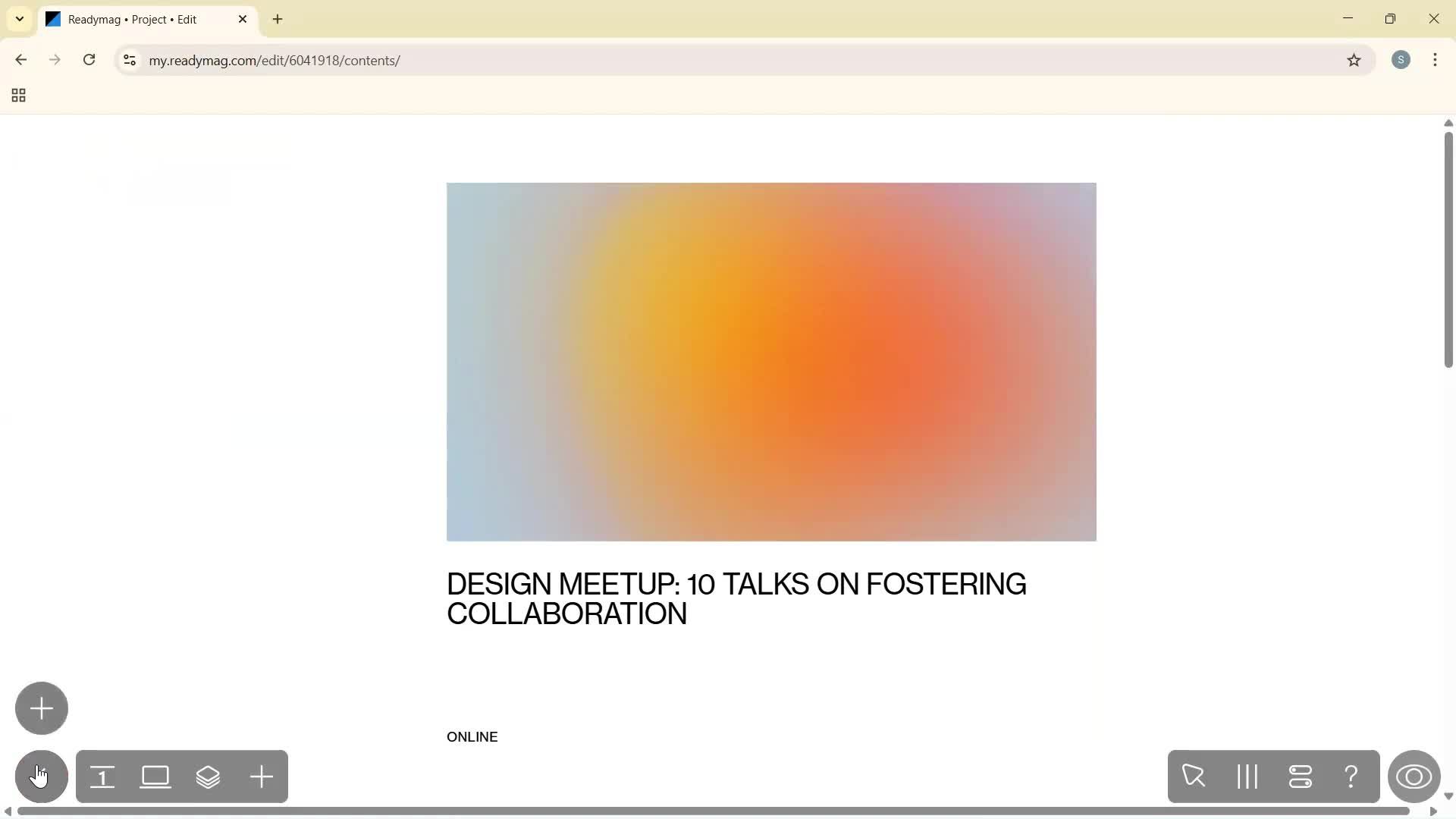This screenshot has height=819, width=1456.
Task: Click the green plus circle button
Action: click(x=41, y=708)
